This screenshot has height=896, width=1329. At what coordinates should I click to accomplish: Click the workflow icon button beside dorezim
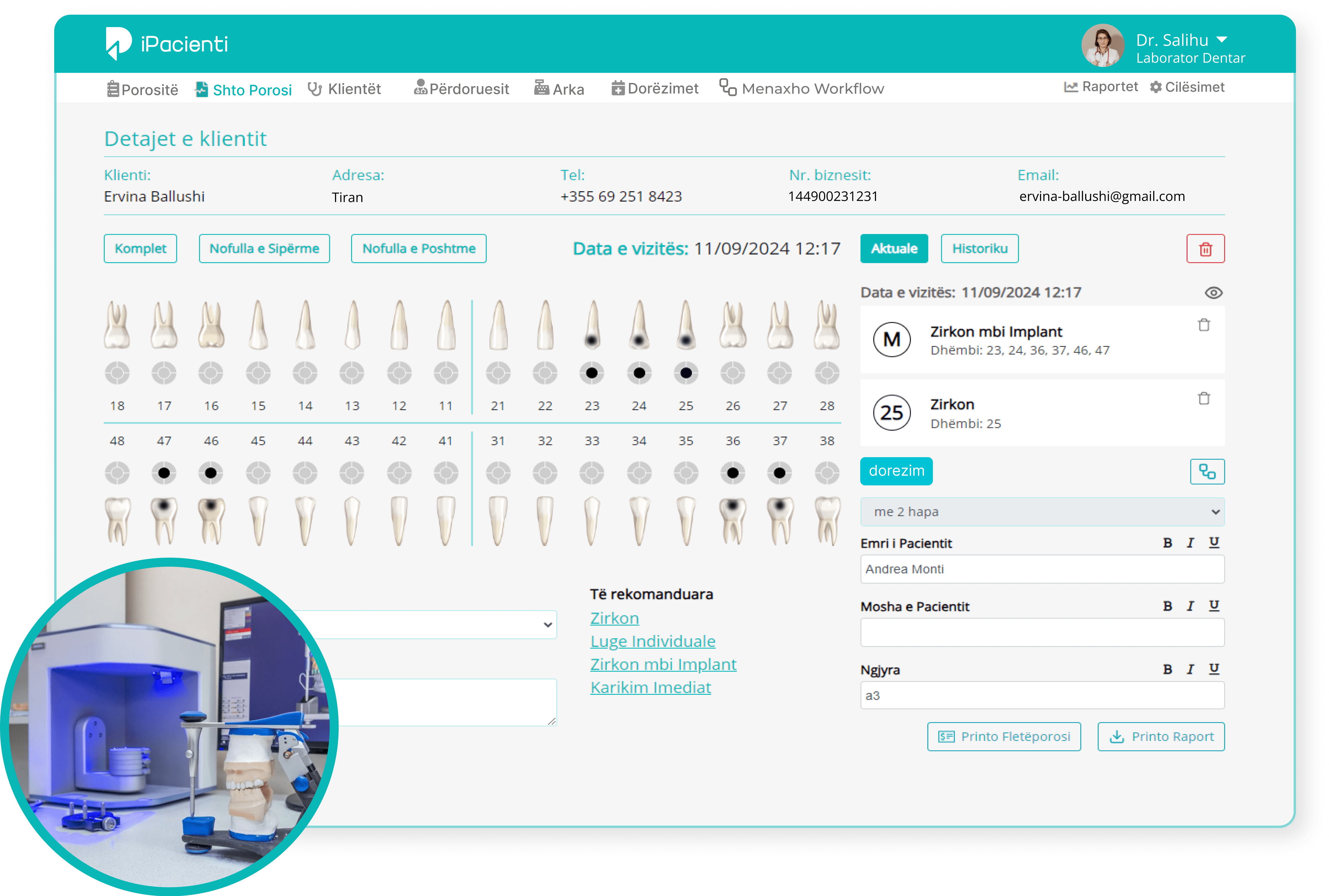(x=1207, y=472)
